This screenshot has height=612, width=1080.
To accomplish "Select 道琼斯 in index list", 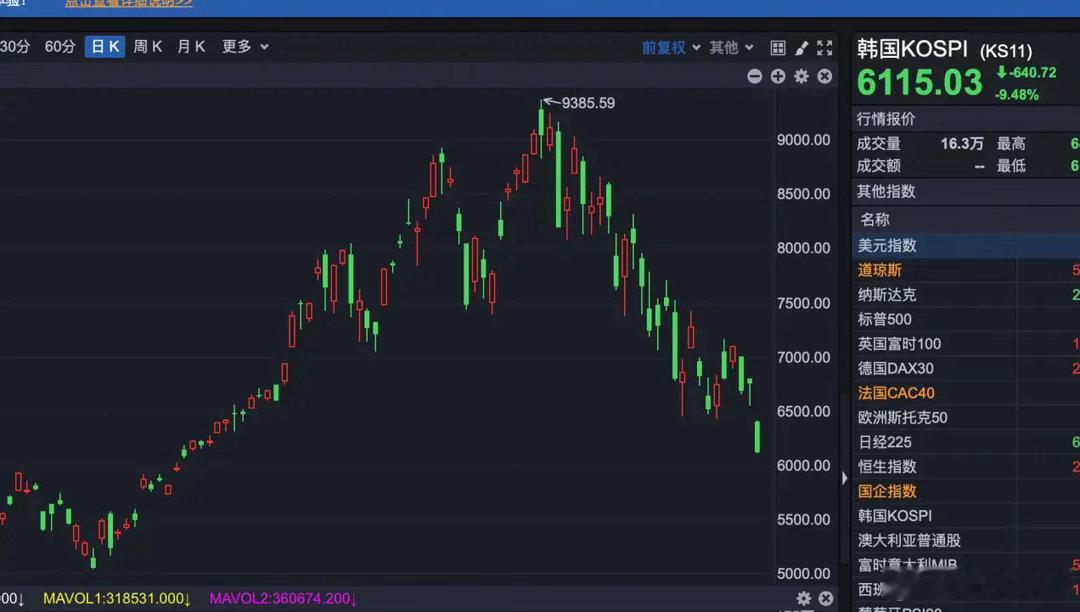I will (x=966, y=271).
